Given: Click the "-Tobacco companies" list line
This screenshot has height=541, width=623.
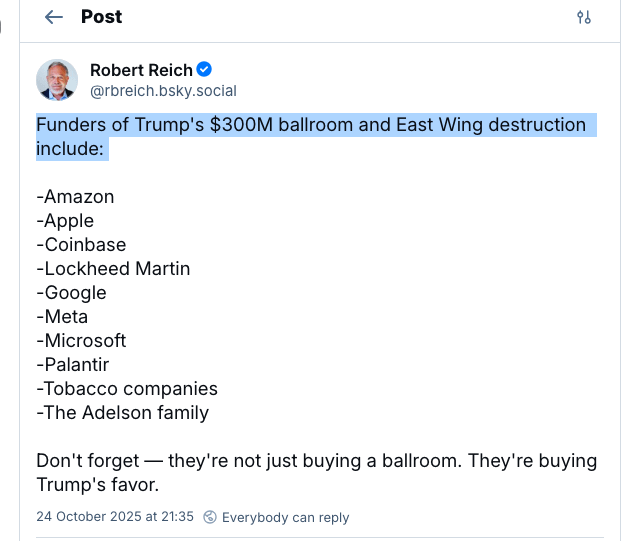Looking at the screenshot, I should point(127,389).
